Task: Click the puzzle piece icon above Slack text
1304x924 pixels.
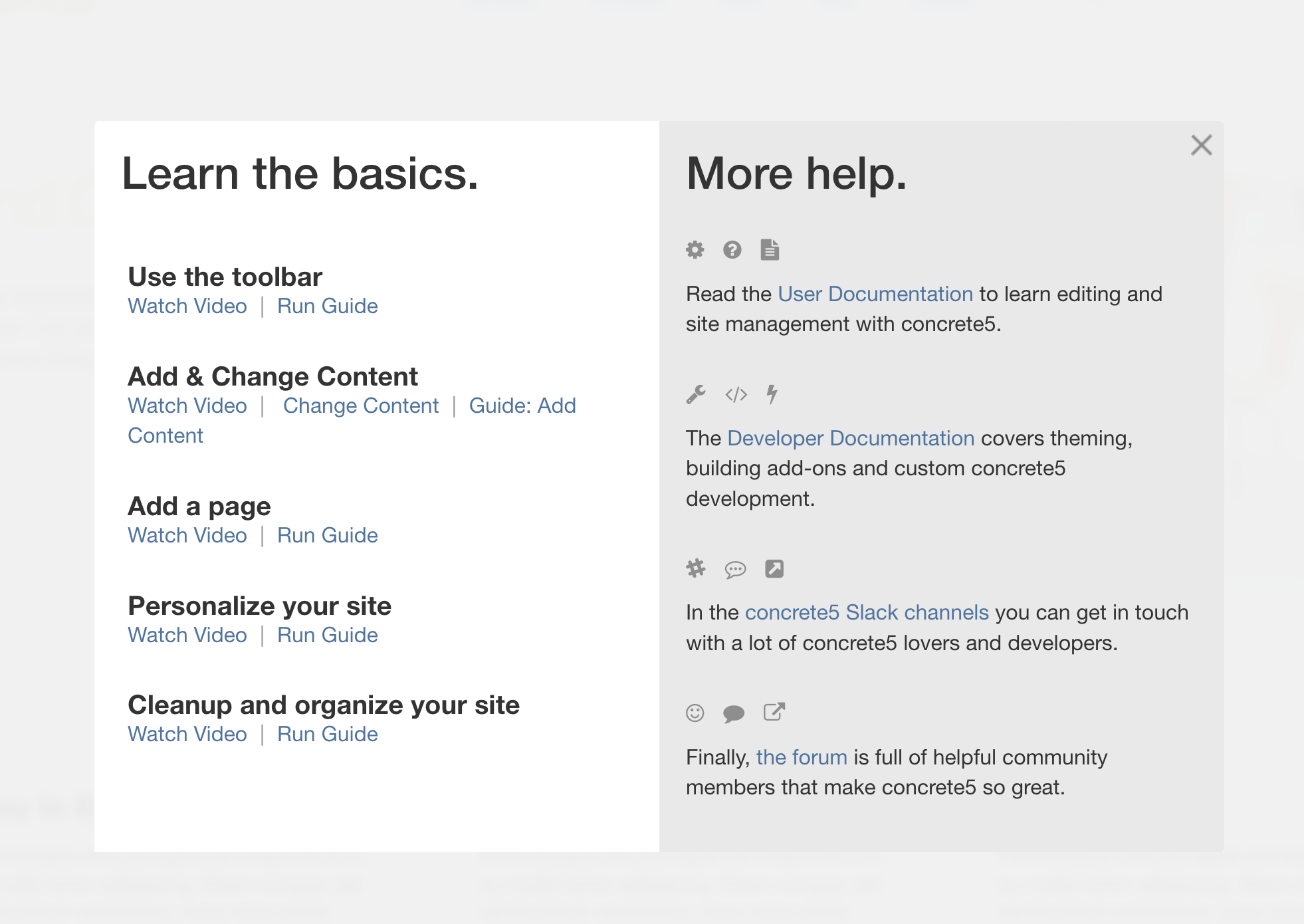Action: pyautogui.click(x=695, y=568)
